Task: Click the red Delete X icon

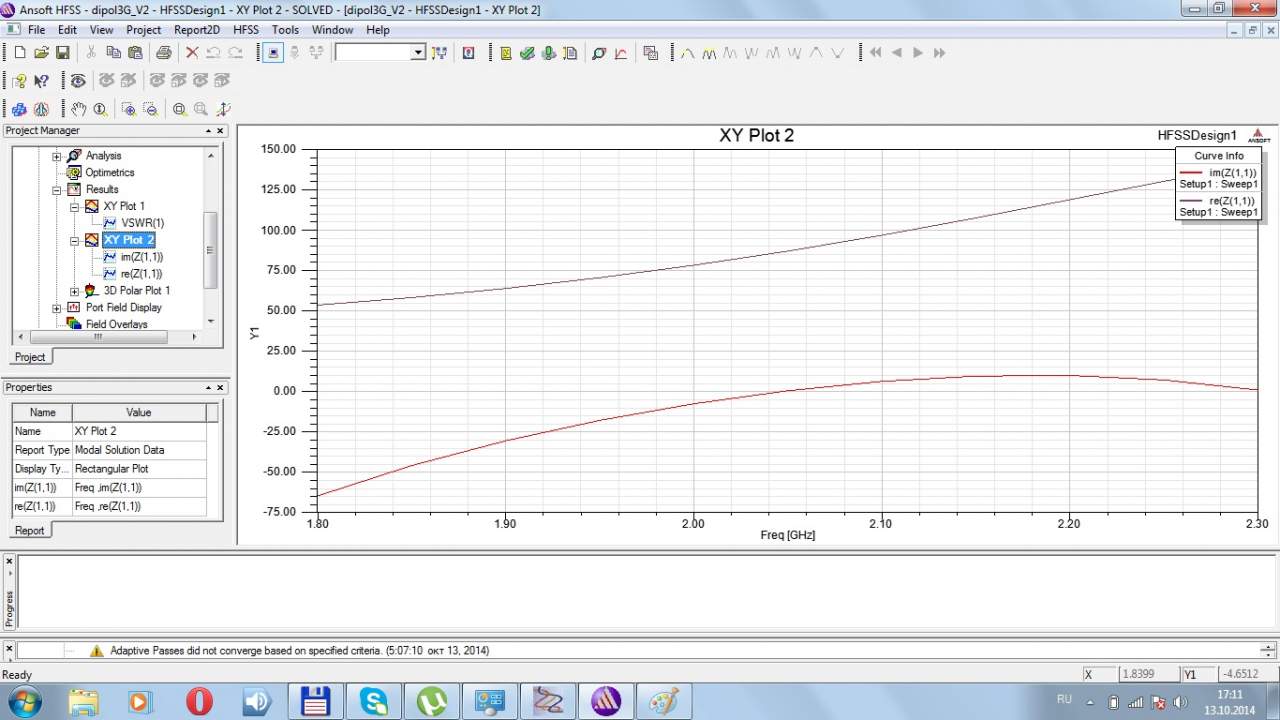Action: tap(192, 53)
